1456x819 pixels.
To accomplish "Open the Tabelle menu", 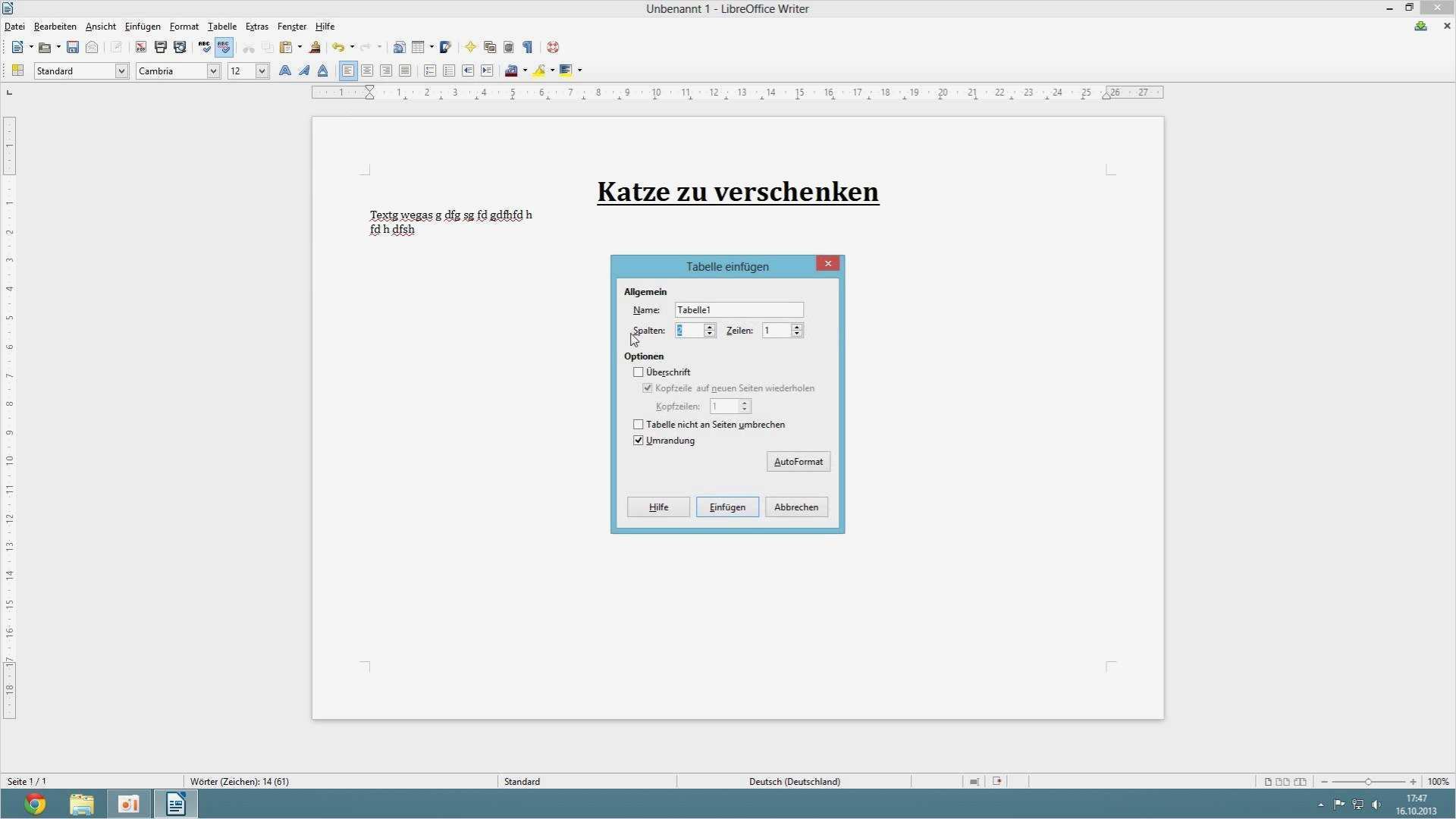I will tap(221, 27).
